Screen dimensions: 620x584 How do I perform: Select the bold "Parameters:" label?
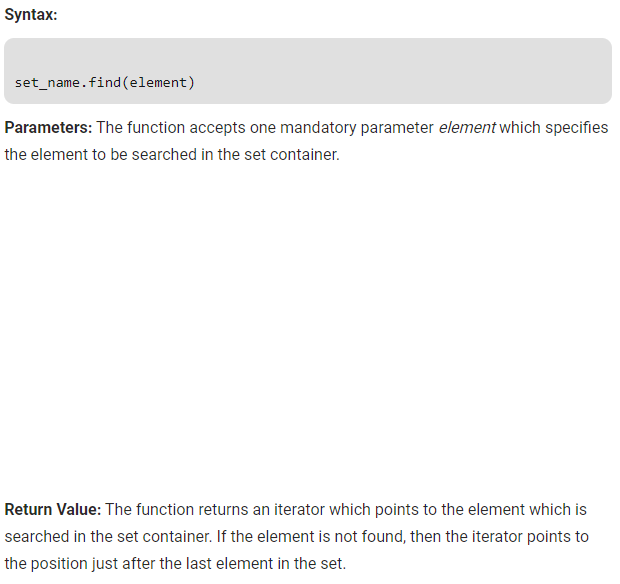49,128
